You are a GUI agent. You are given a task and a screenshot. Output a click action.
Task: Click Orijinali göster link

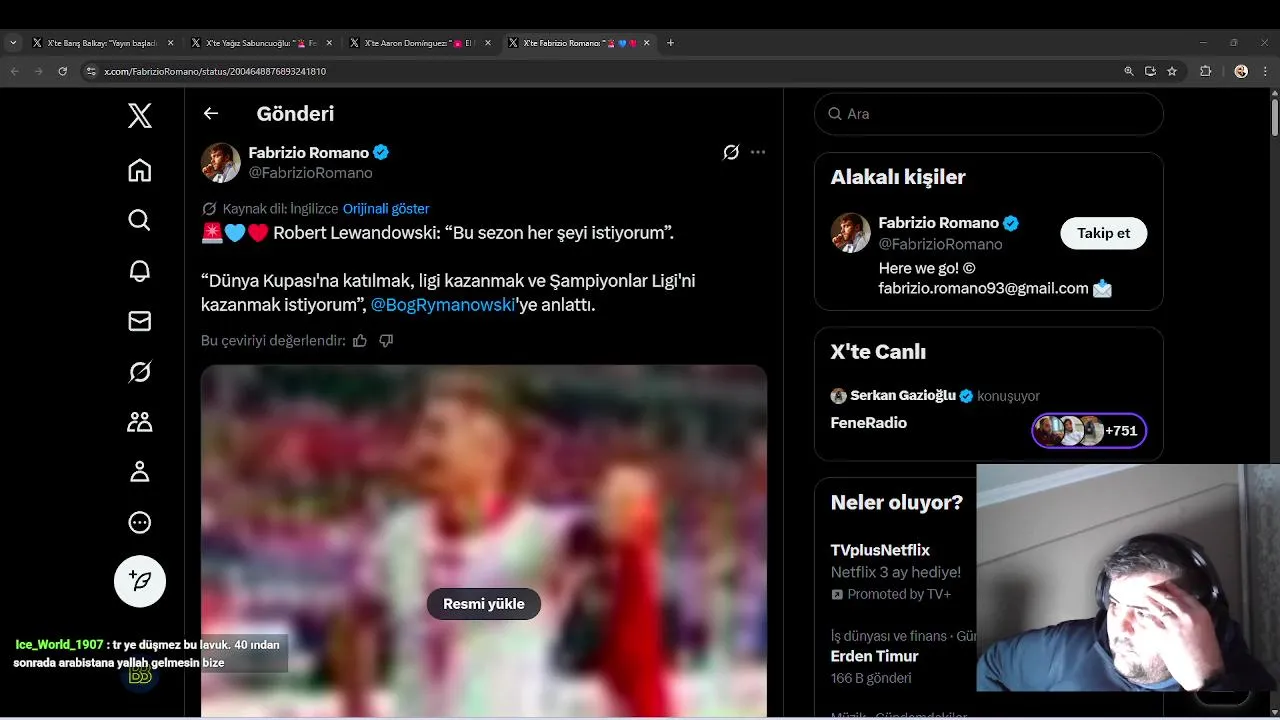click(x=386, y=209)
